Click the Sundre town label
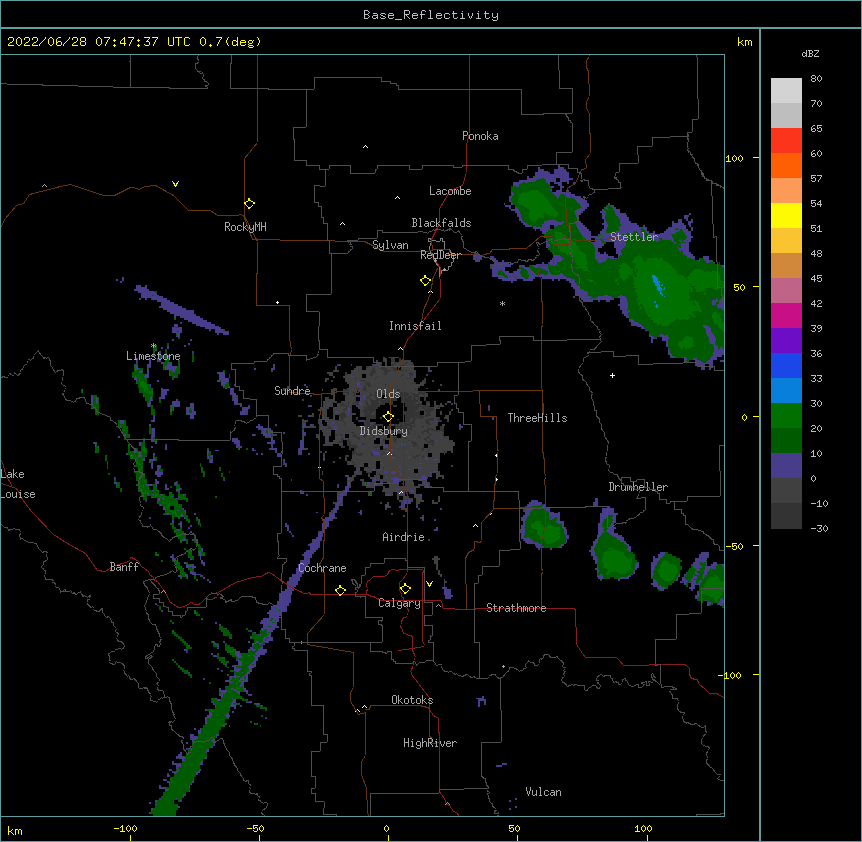Screen dimensions: 862x842 292,391
